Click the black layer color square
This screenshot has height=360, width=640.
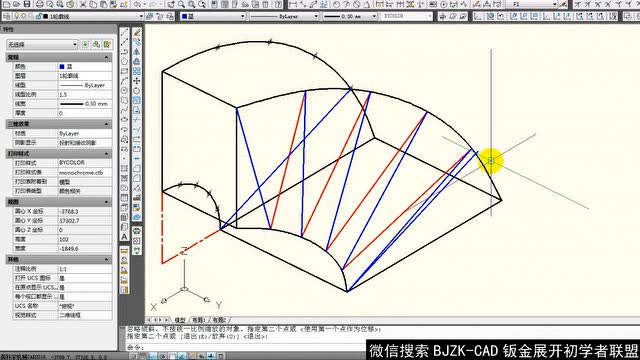[46, 16]
